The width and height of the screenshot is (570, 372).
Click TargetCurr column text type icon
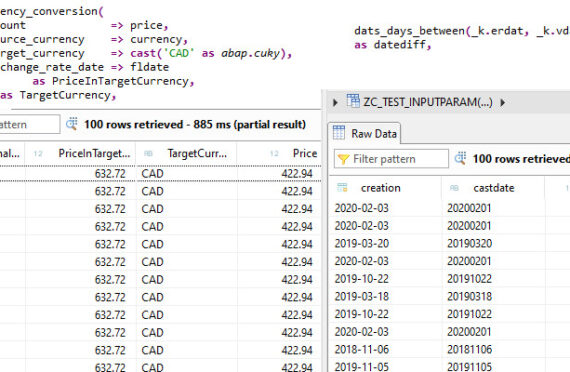(148, 154)
